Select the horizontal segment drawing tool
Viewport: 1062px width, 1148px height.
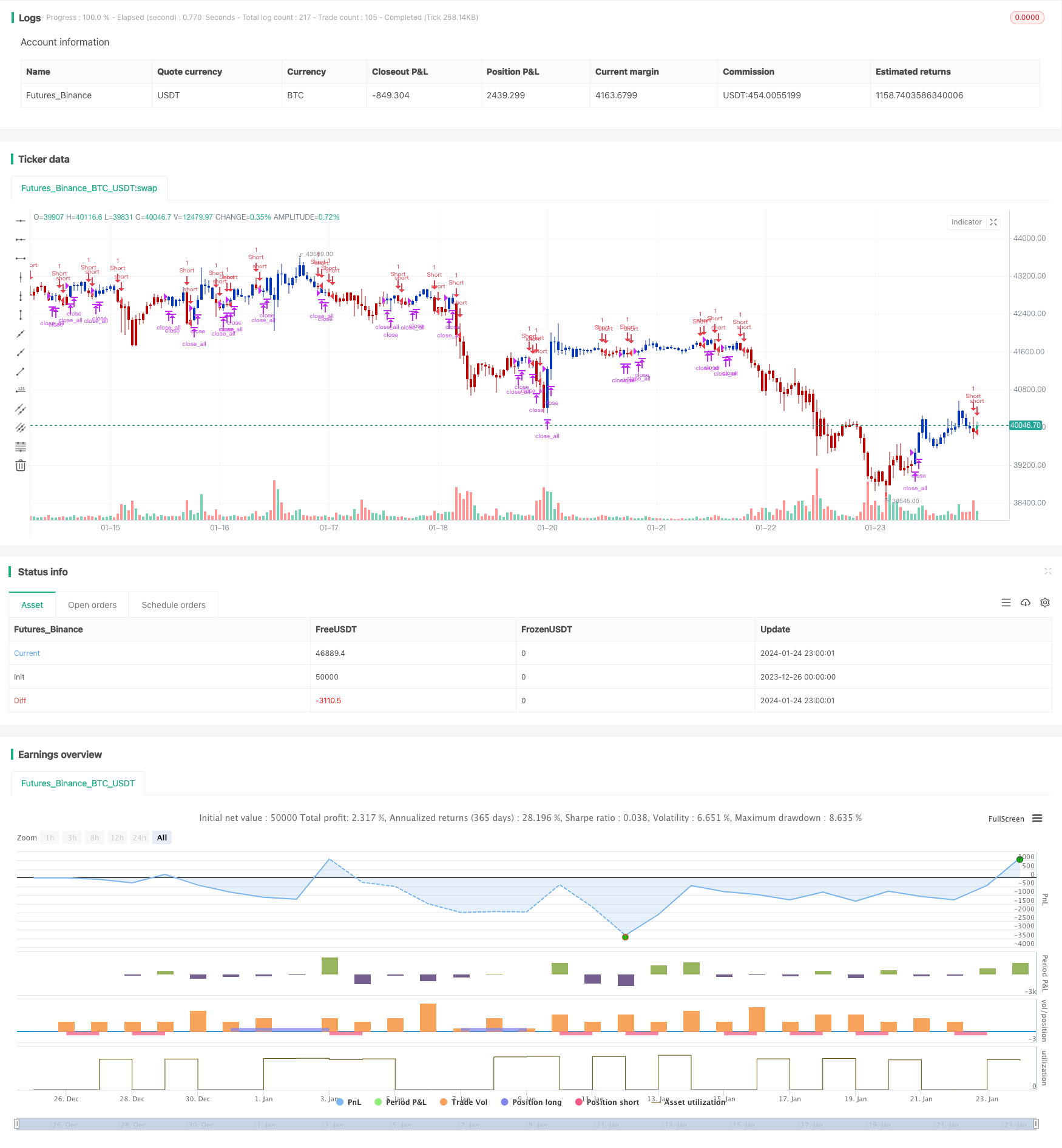[x=21, y=258]
